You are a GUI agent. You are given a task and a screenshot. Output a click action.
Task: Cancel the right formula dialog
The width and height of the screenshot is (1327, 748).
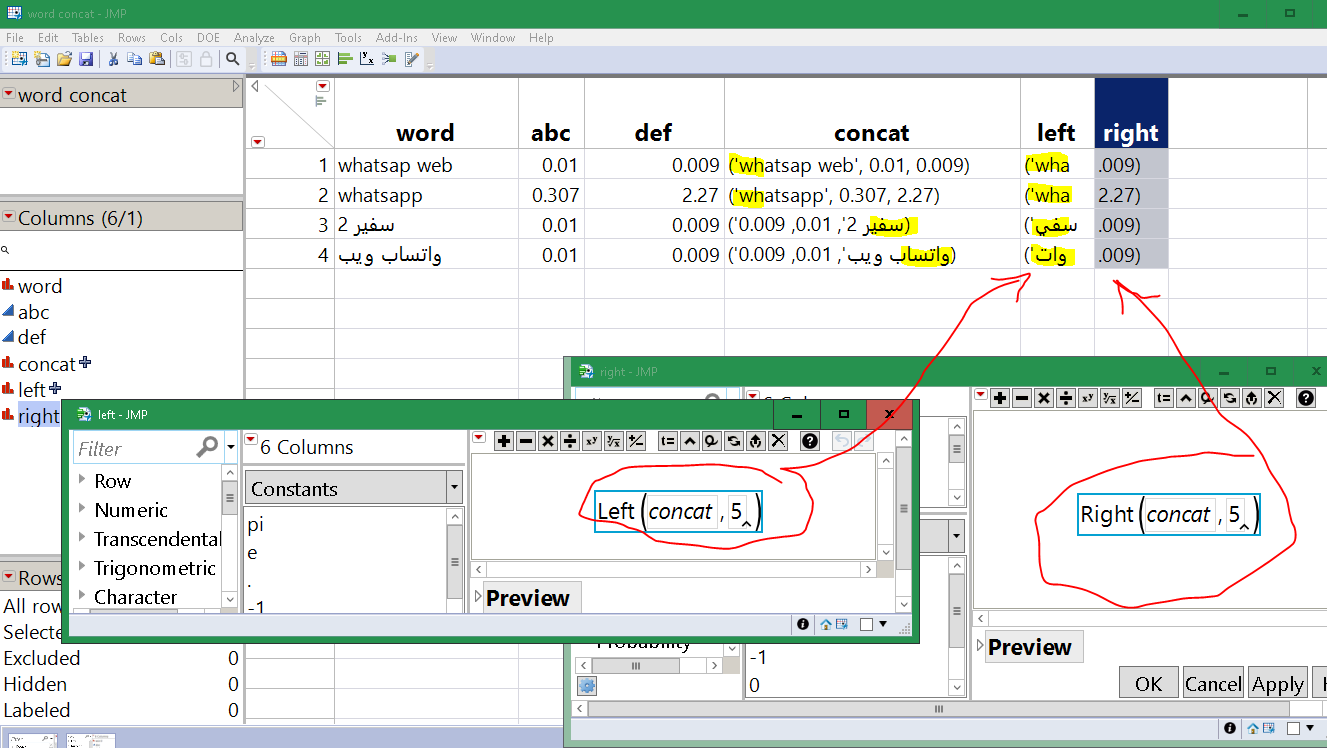tap(1213, 682)
